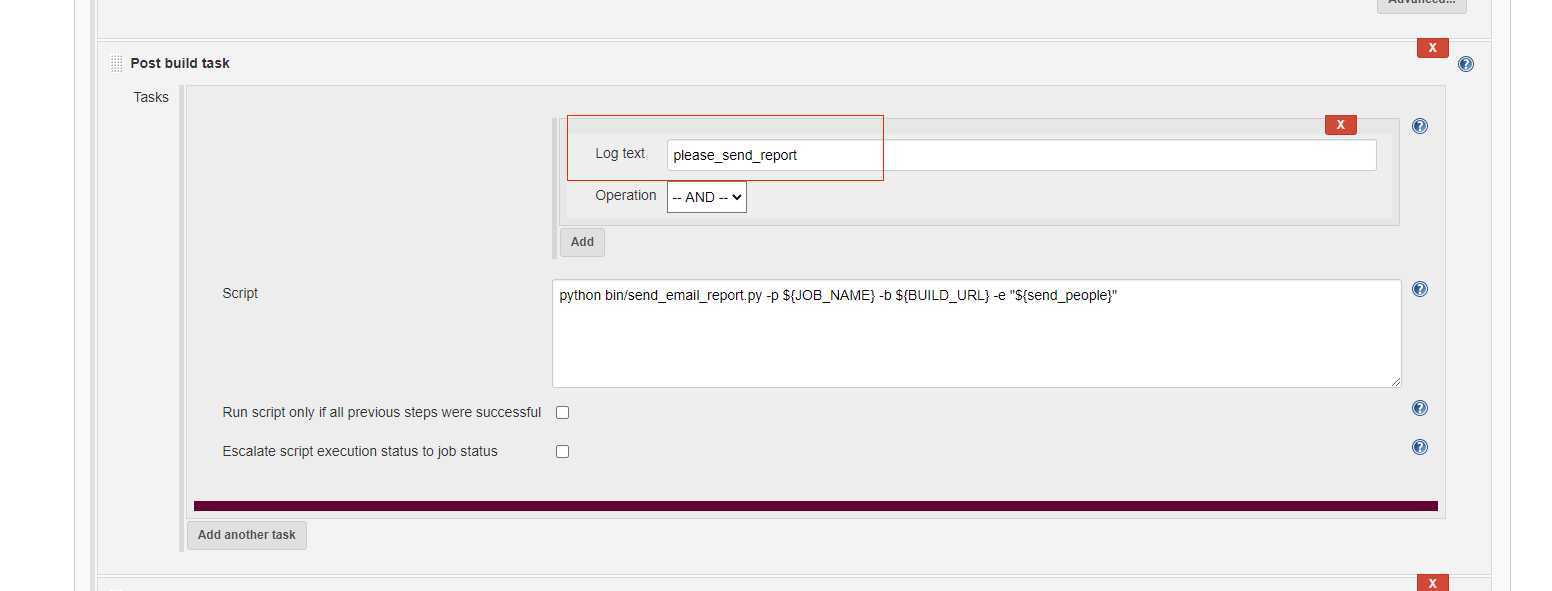Open help for Post build task section
The image size is (1552, 591).
pos(1466,64)
